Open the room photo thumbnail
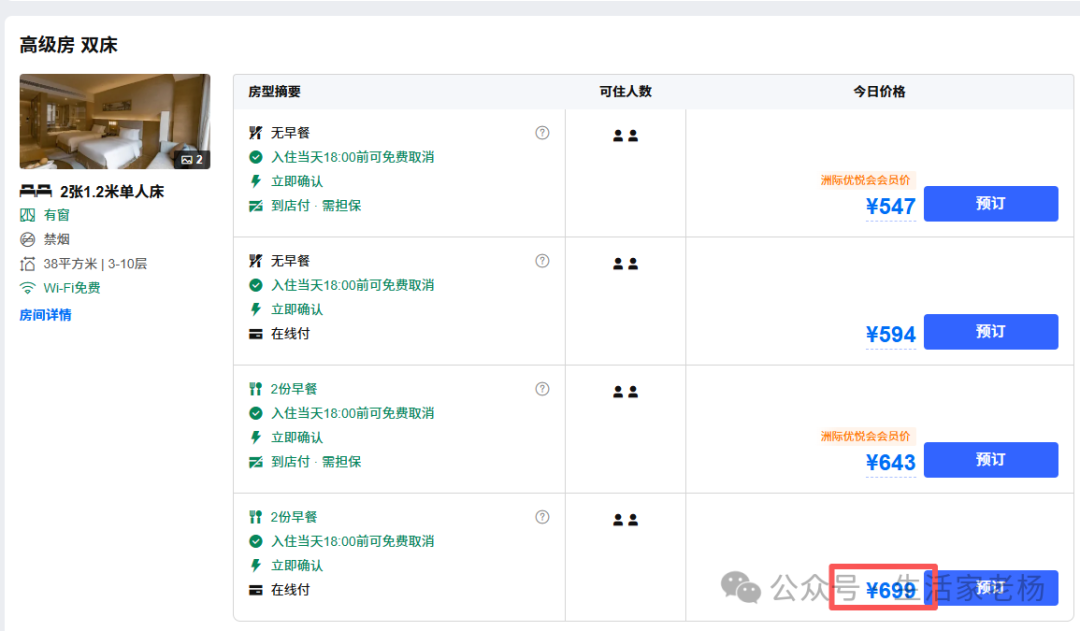Image resolution: width=1080 pixels, height=631 pixels. pos(115,121)
